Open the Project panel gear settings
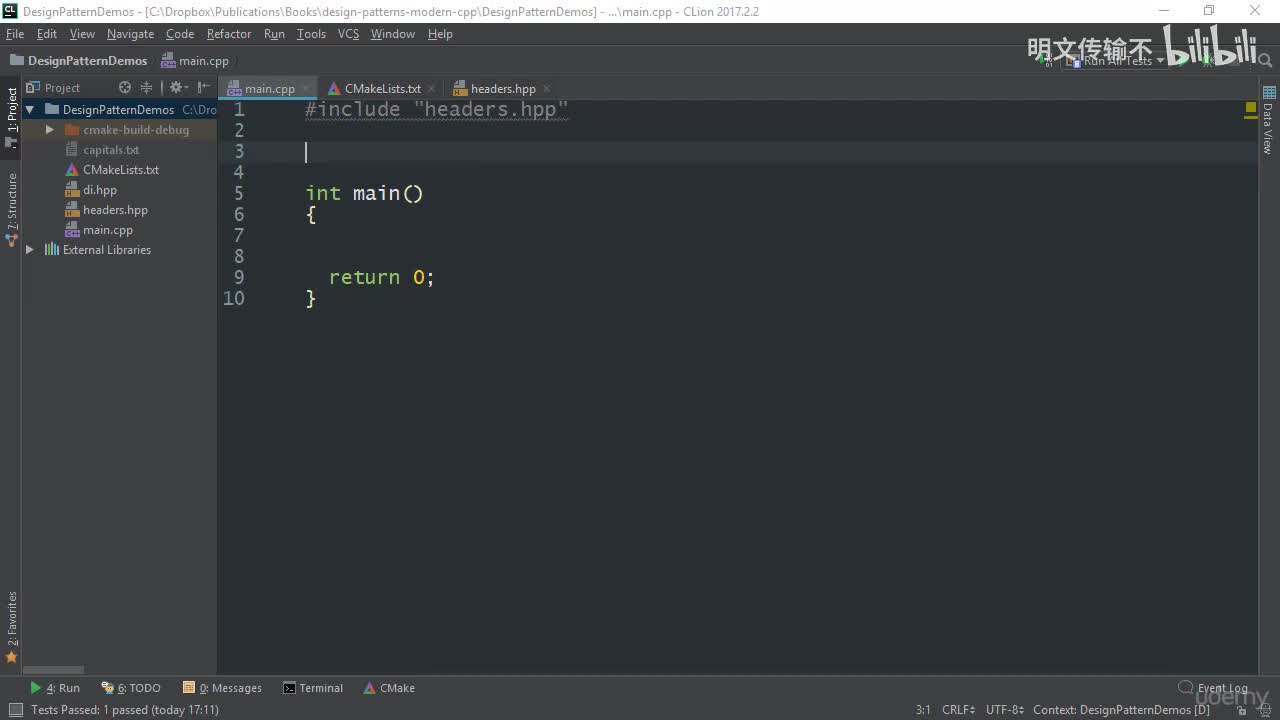The width and height of the screenshot is (1280, 720). click(x=177, y=88)
